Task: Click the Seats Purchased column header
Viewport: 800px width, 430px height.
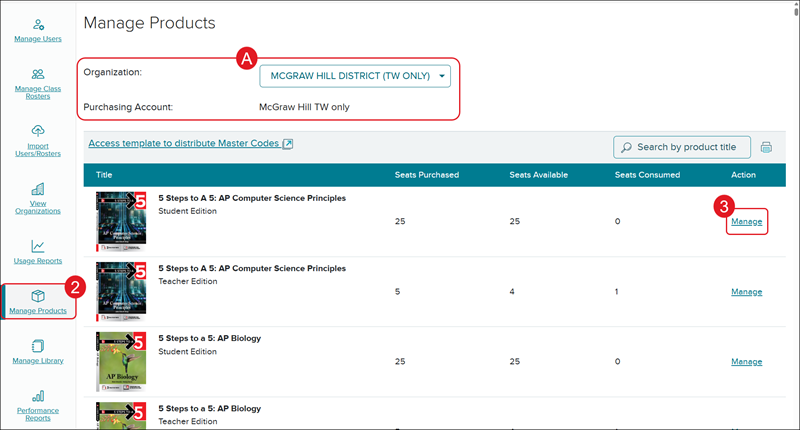Action: (426, 175)
